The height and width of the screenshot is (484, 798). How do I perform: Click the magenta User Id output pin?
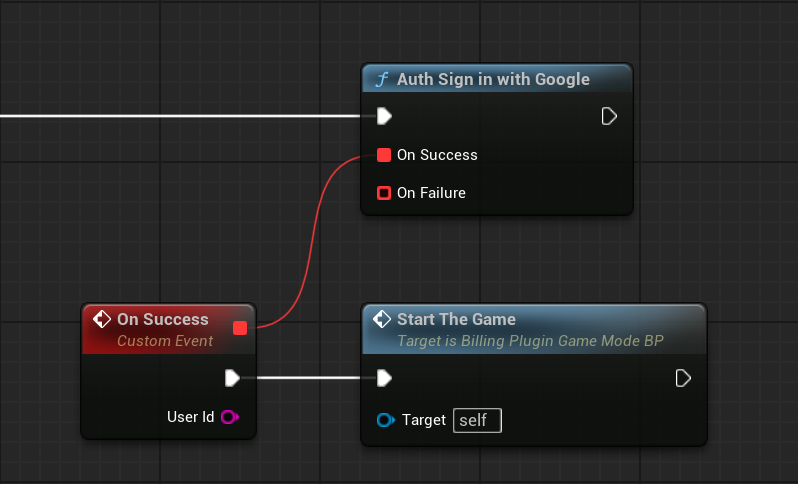click(x=229, y=417)
